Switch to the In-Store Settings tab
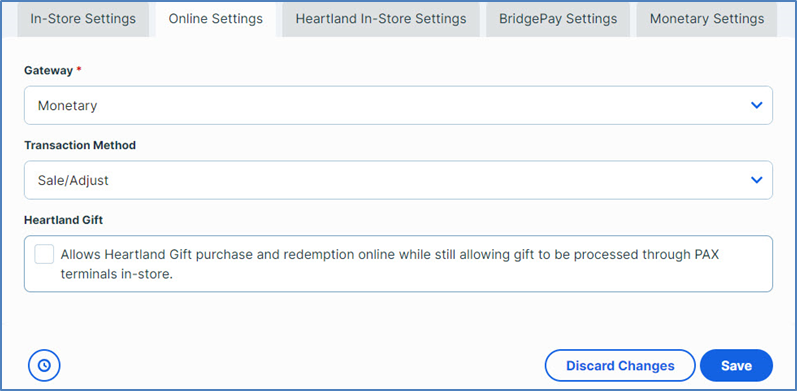The height and width of the screenshot is (391, 797). tap(83, 19)
